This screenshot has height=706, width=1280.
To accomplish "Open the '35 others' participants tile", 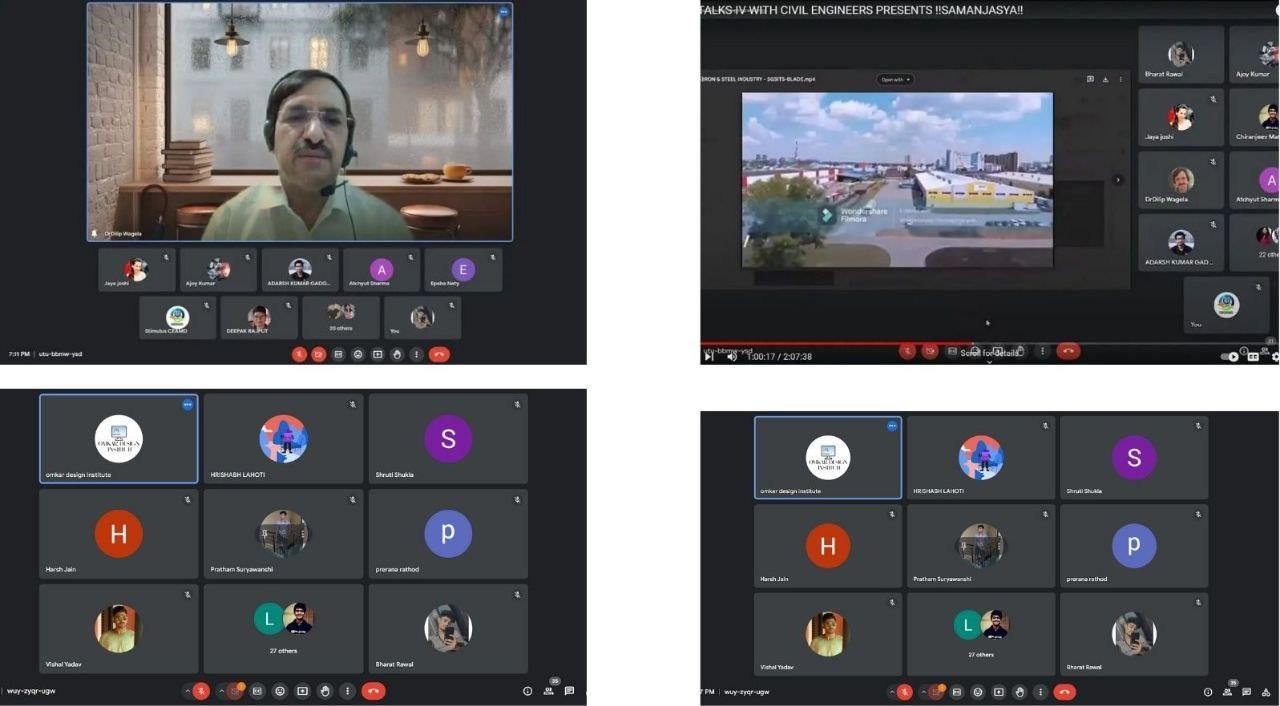I will point(341,317).
